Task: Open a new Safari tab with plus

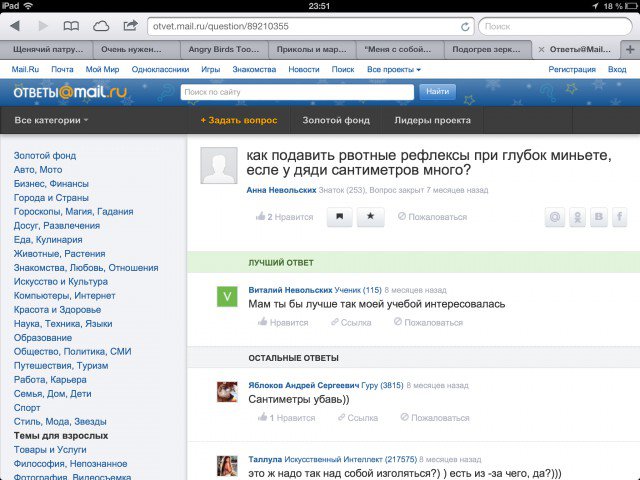Action: pyautogui.click(x=629, y=48)
